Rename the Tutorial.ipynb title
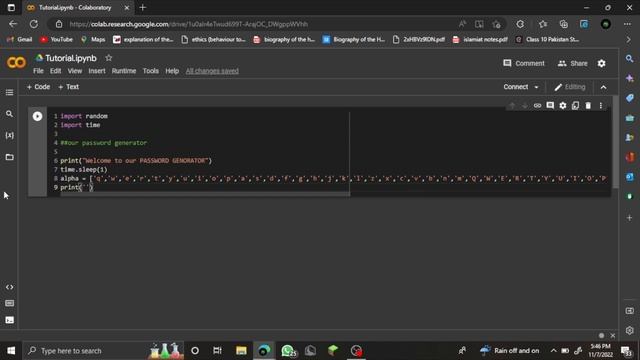The width and height of the screenshot is (640, 360). click(x=71, y=58)
